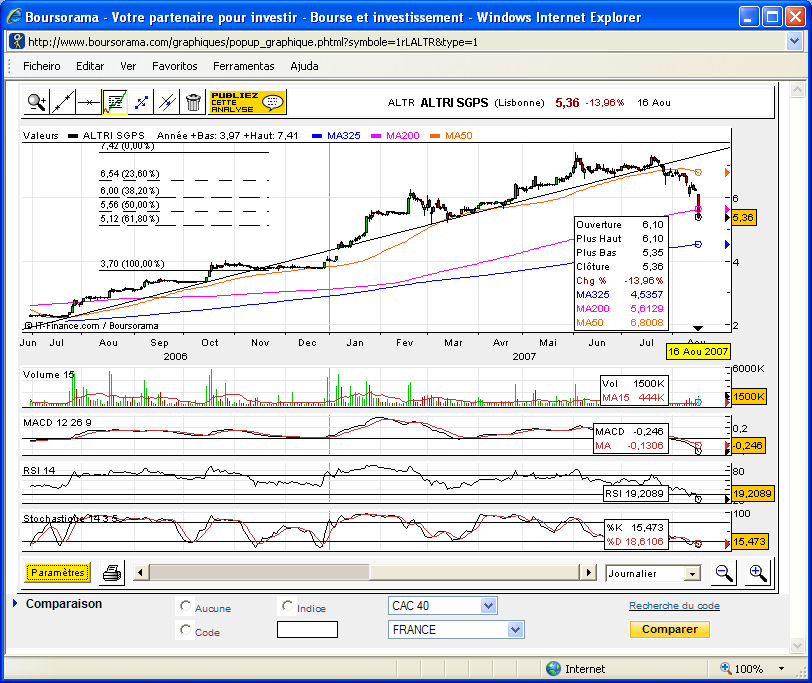Image resolution: width=812 pixels, height=683 pixels.
Task: Select the Code comparison radio button
Action: 185,630
